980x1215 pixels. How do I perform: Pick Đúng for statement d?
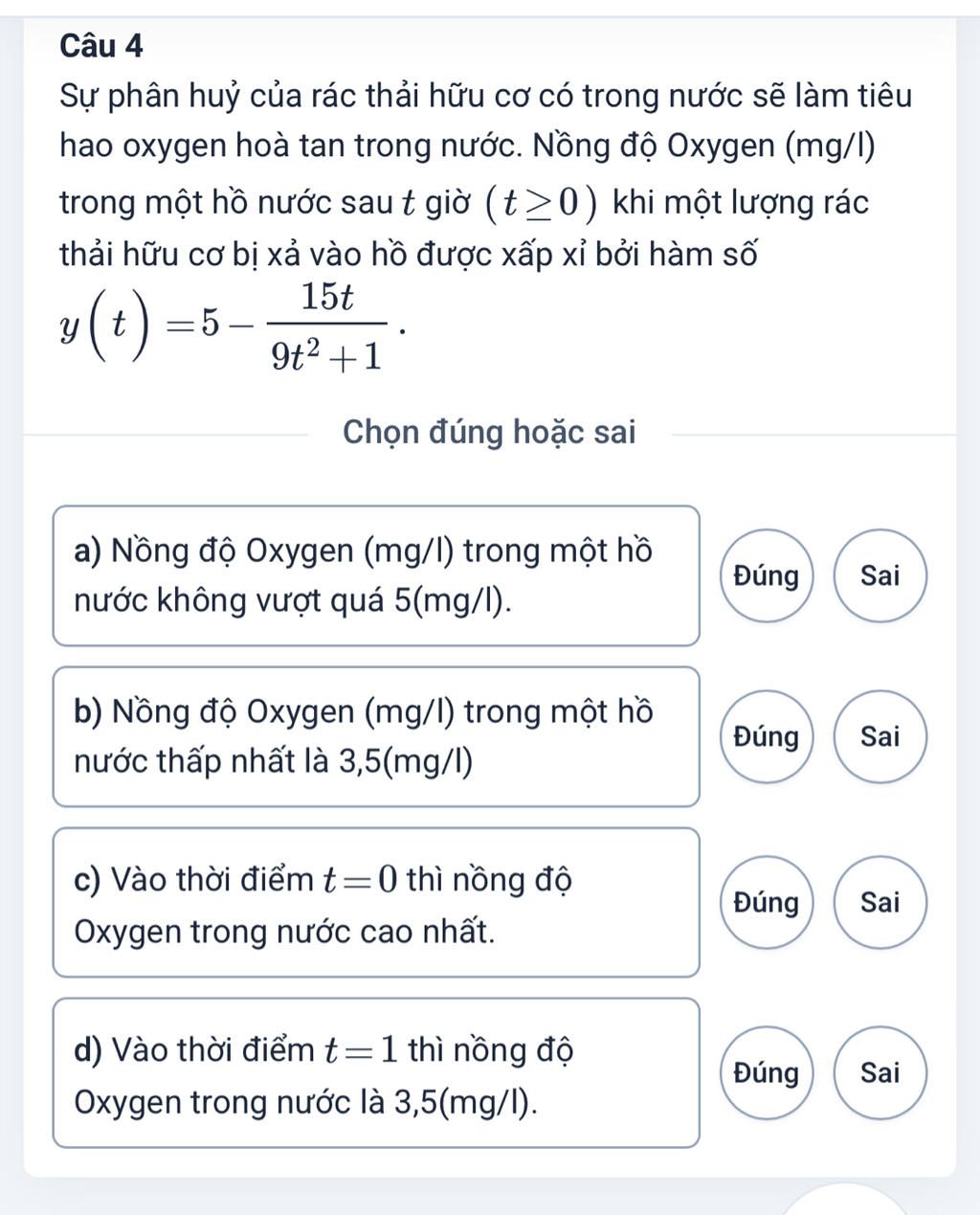pos(765,1072)
